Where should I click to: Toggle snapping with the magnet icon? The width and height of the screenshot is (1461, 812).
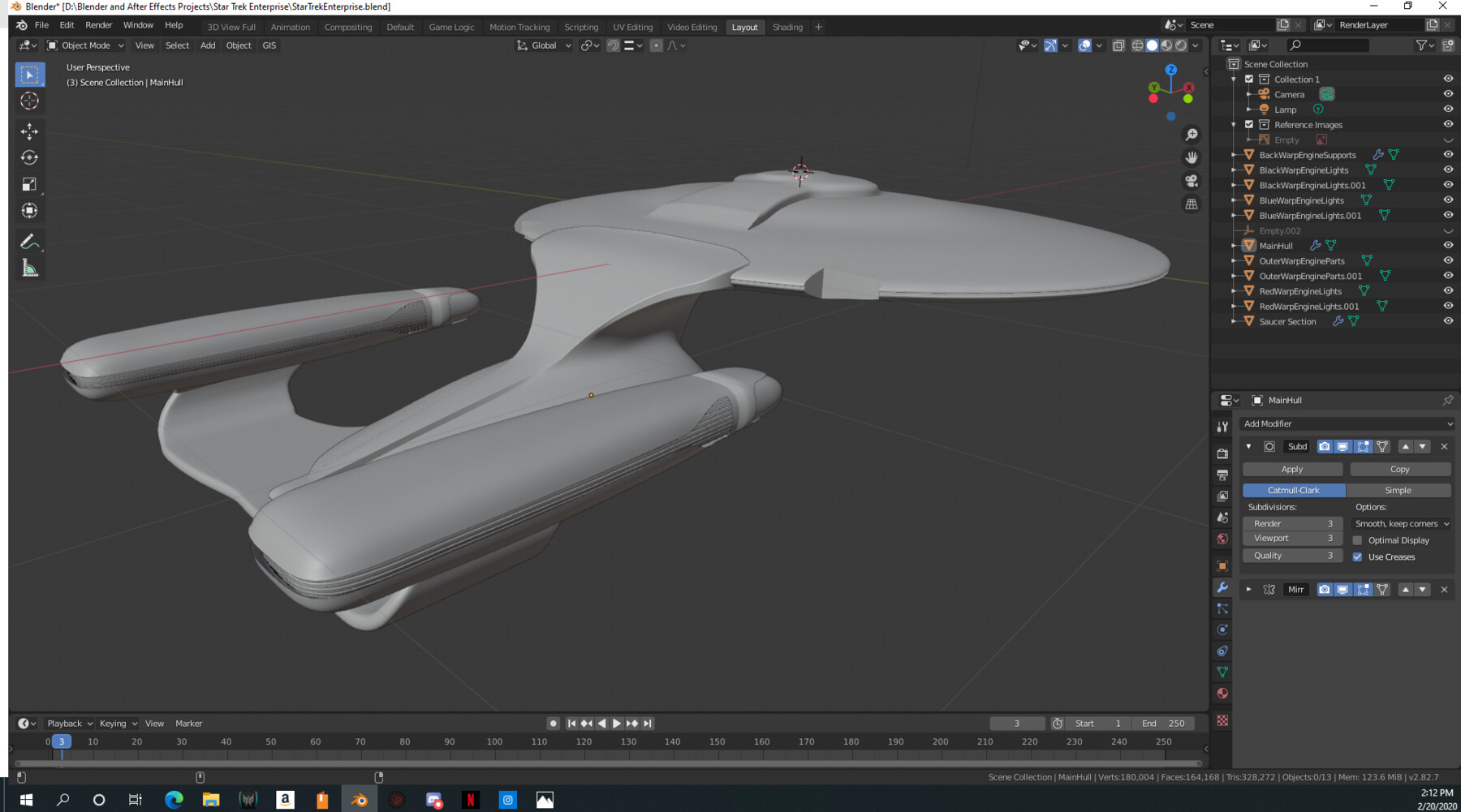click(612, 45)
